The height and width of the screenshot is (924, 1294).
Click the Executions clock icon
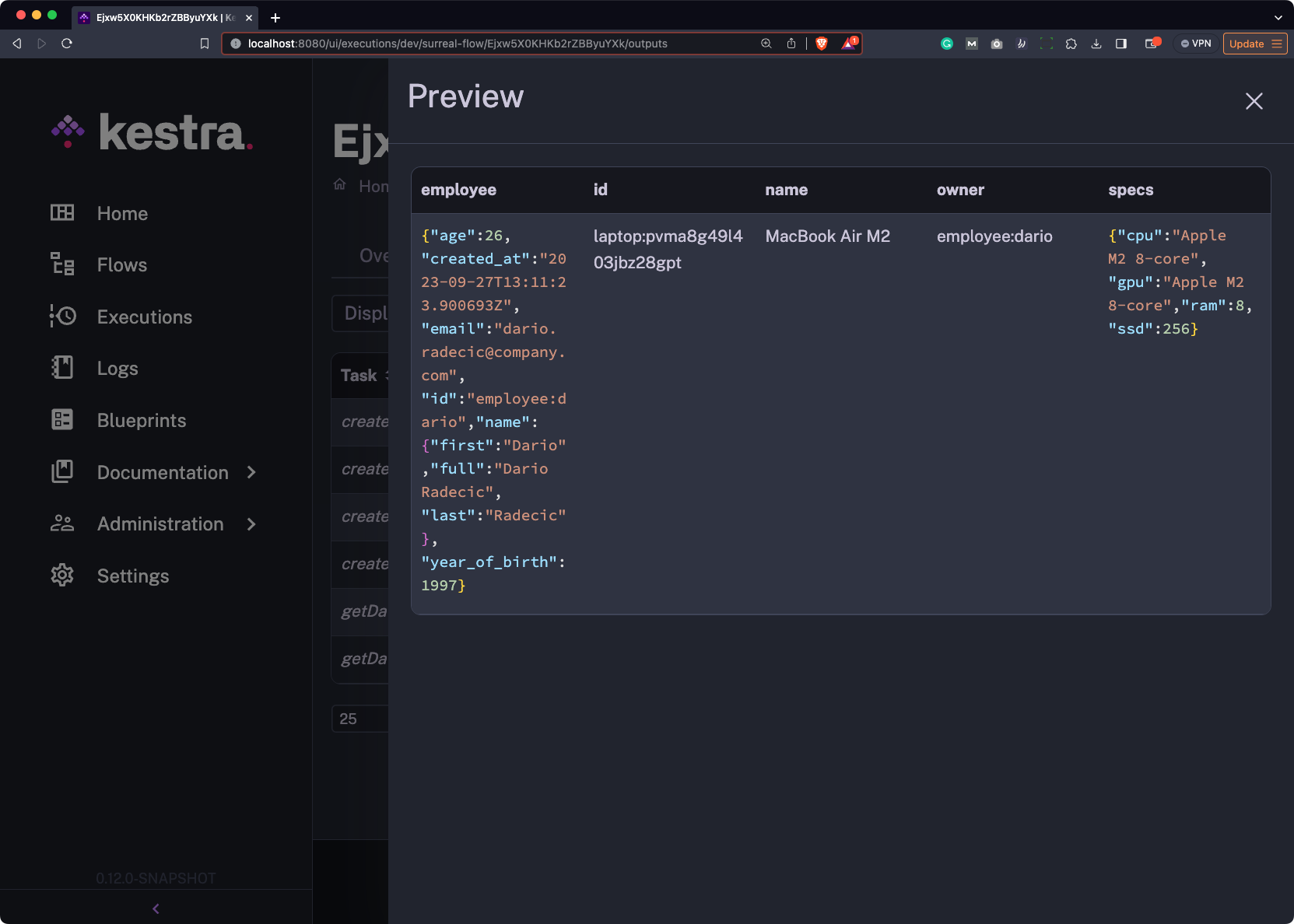pyautogui.click(x=62, y=317)
